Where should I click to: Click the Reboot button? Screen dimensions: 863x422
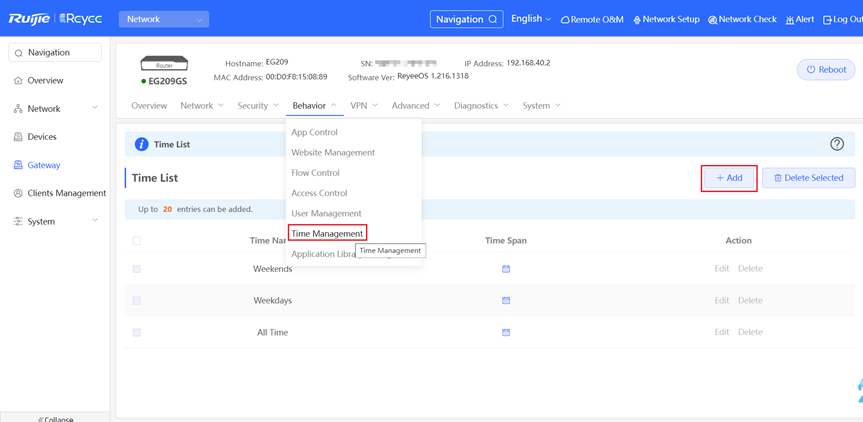[826, 70]
